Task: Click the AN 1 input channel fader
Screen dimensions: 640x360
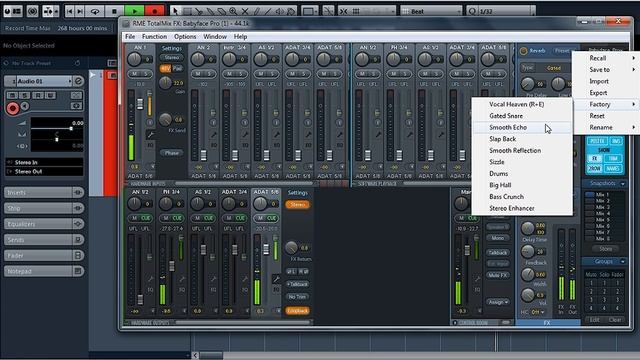Action: (140, 103)
